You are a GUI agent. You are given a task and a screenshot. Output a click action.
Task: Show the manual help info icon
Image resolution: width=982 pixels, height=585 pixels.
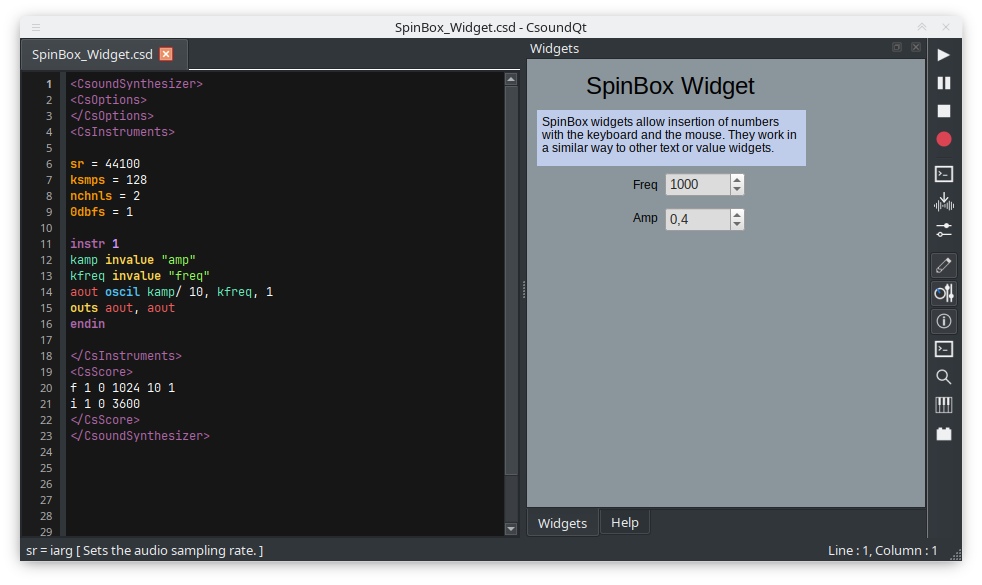[943, 321]
